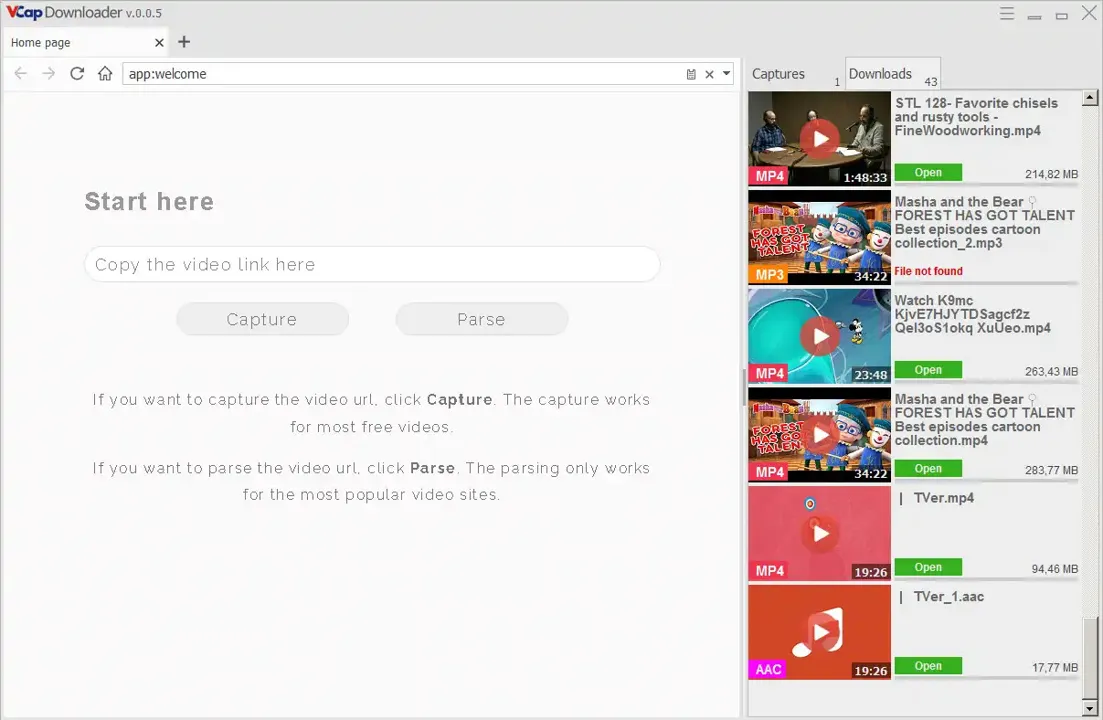Click the downloads list scrollbar thumb

[1090, 657]
